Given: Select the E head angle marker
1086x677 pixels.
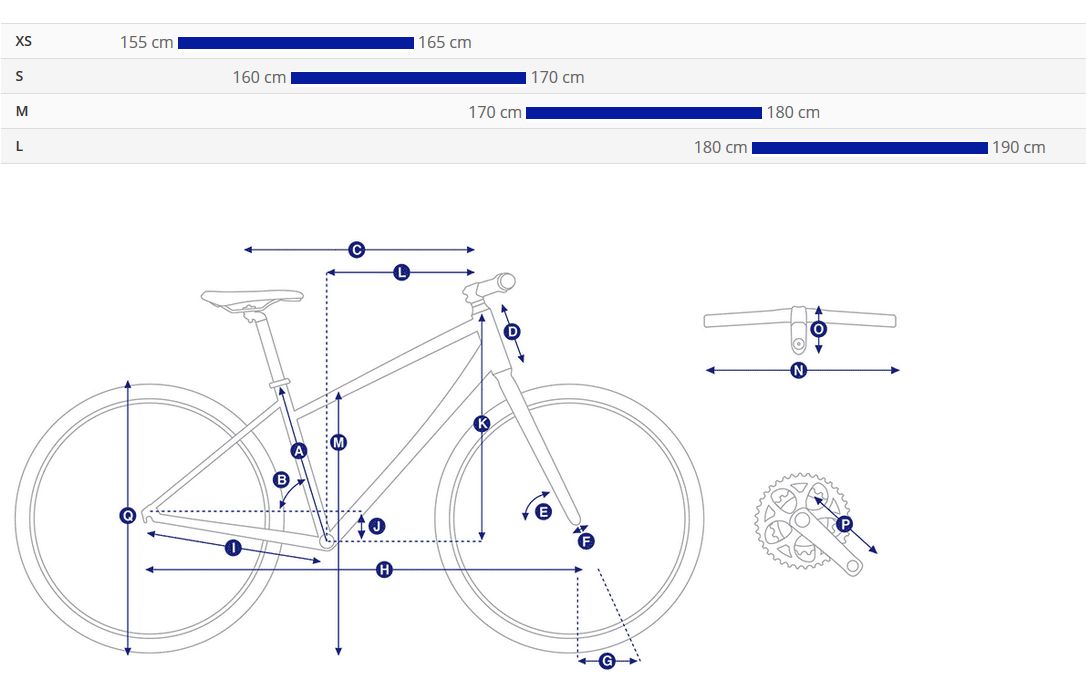Looking at the screenshot, I should 544,512.
